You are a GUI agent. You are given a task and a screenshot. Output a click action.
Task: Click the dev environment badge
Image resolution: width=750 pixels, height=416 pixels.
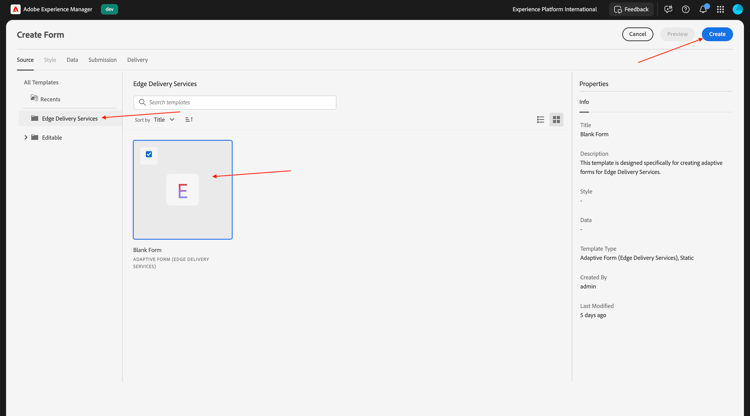click(109, 9)
